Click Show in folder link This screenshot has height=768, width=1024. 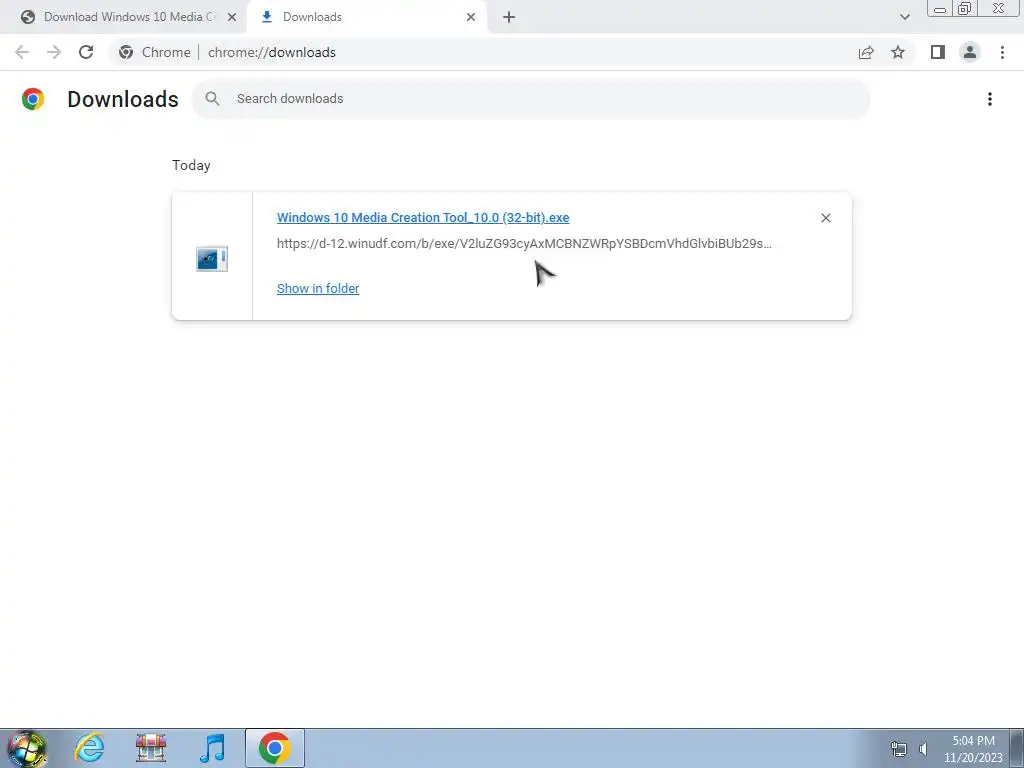click(318, 289)
